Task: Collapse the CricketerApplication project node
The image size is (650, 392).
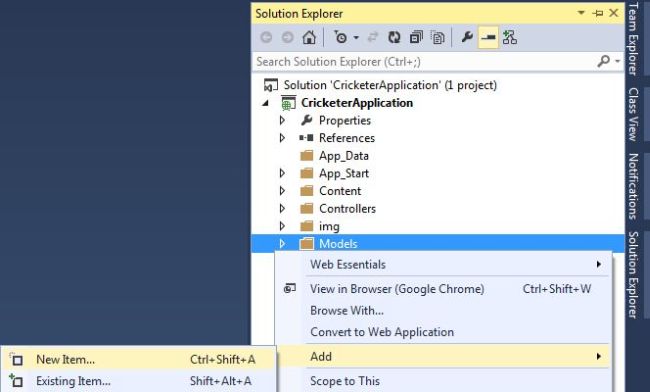Action: click(265, 103)
